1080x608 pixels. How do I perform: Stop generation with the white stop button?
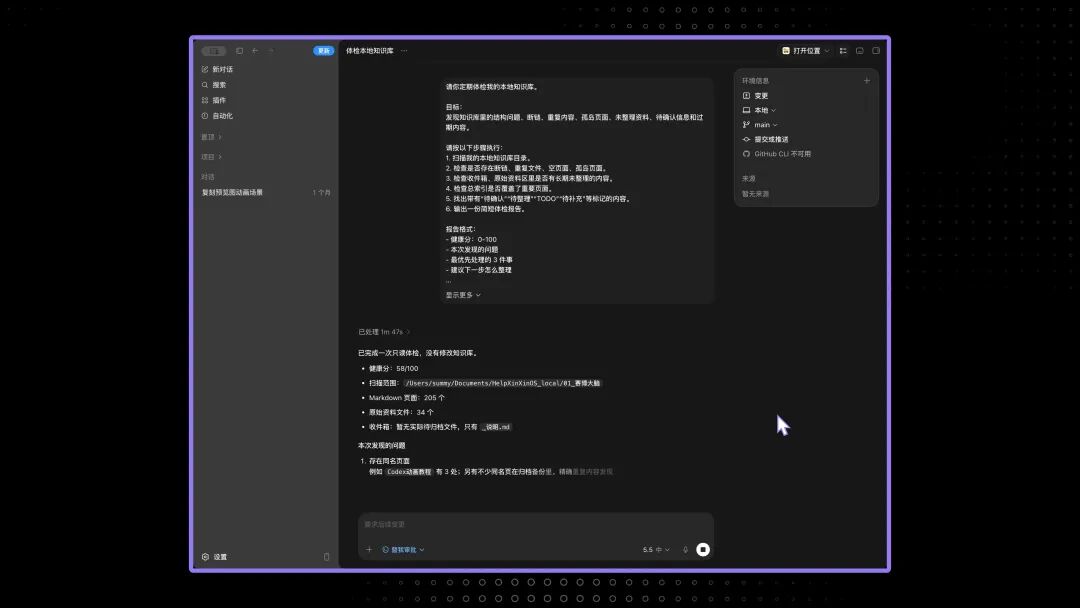coord(703,549)
